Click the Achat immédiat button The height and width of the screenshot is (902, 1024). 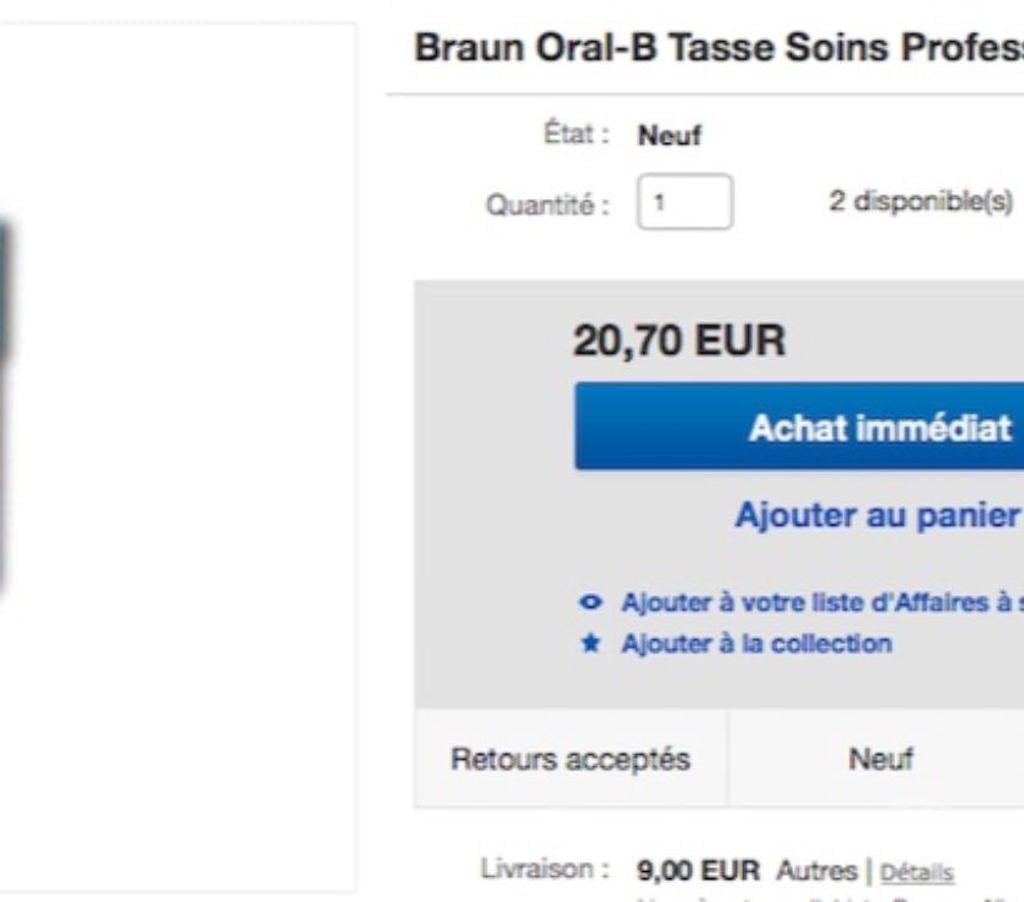pos(800,427)
